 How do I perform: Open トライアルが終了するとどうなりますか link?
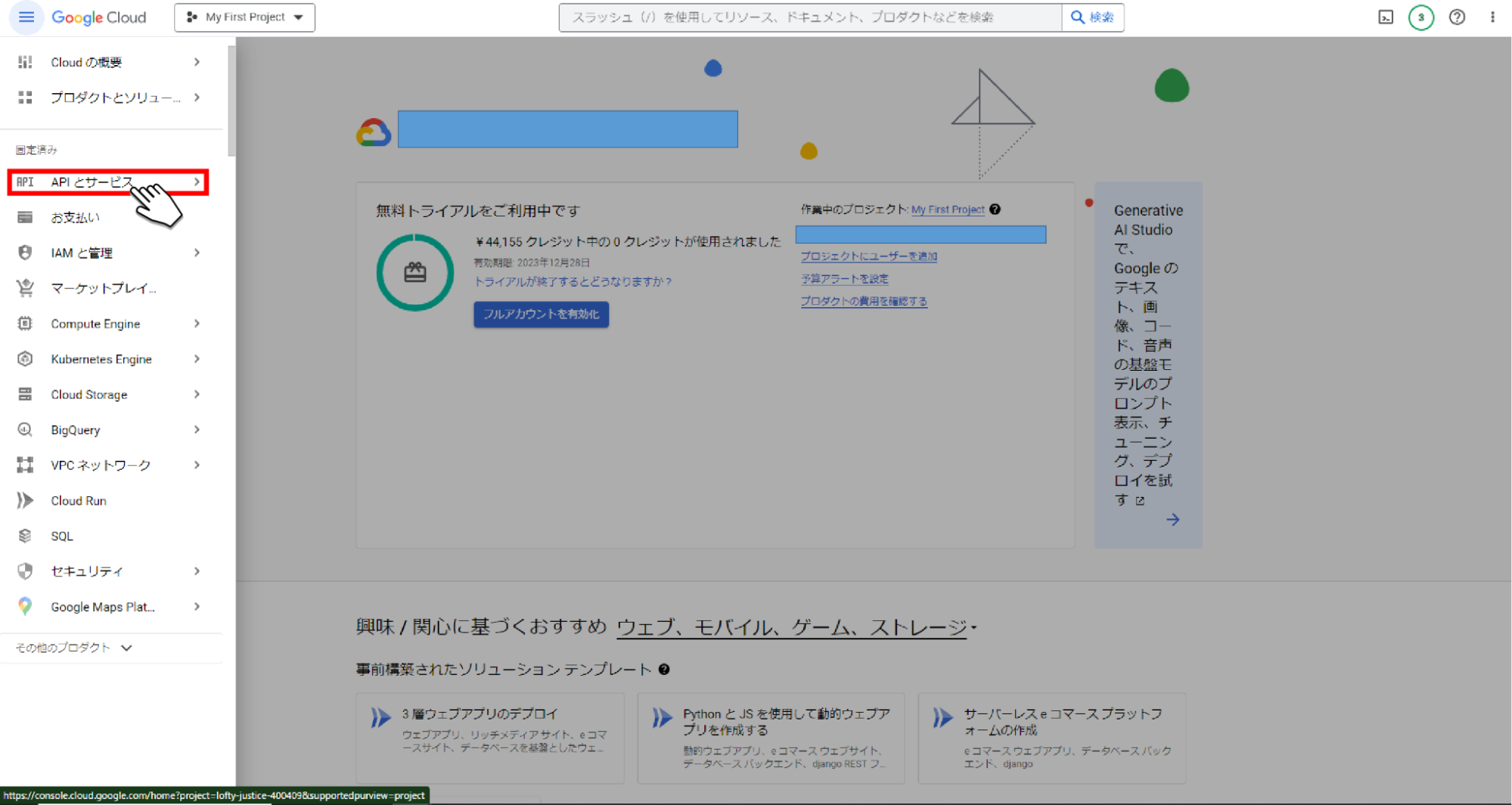573,281
